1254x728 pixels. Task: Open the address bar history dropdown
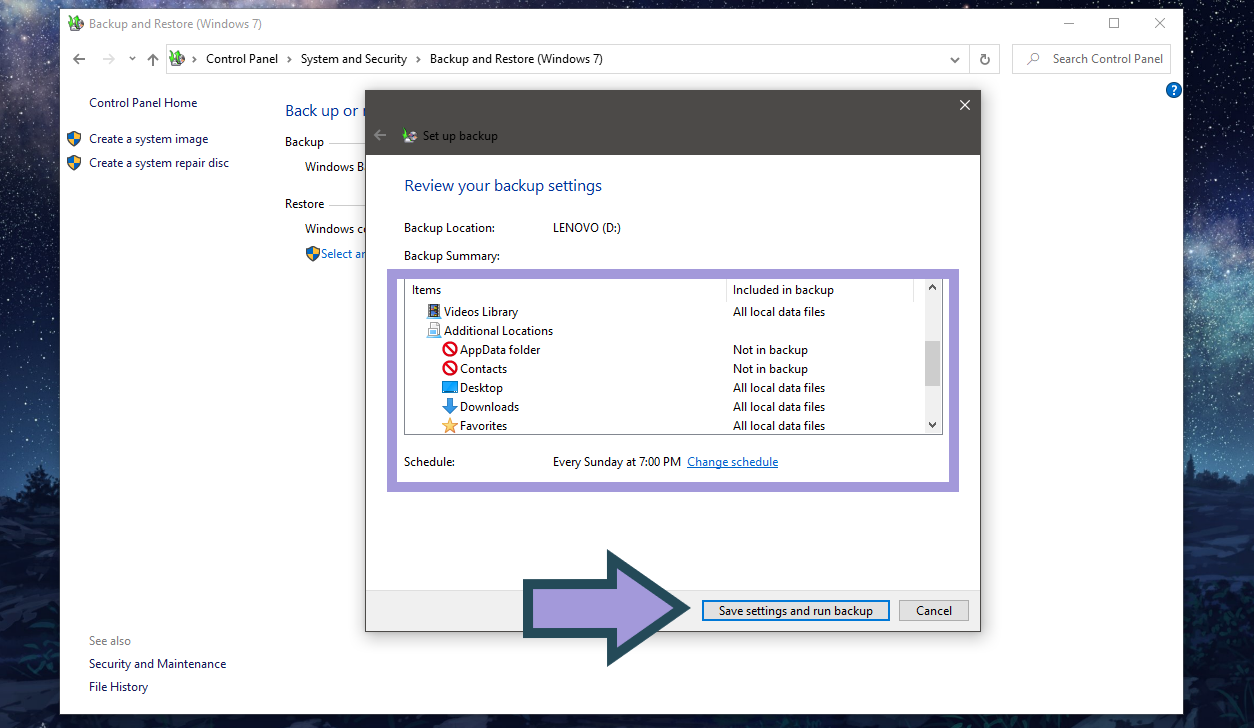pos(955,59)
